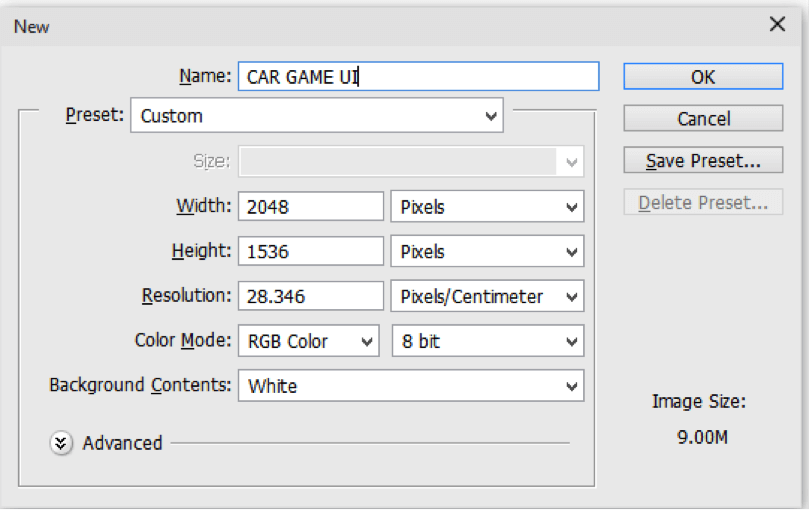Focus the Width field showing 2048
This screenshot has width=809, height=510.
click(310, 207)
